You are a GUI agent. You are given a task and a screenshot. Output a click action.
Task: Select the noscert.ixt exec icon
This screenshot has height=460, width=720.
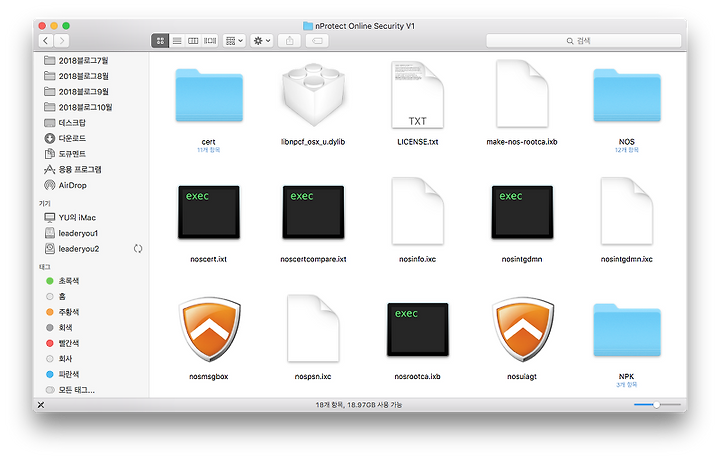pyautogui.click(x=209, y=212)
